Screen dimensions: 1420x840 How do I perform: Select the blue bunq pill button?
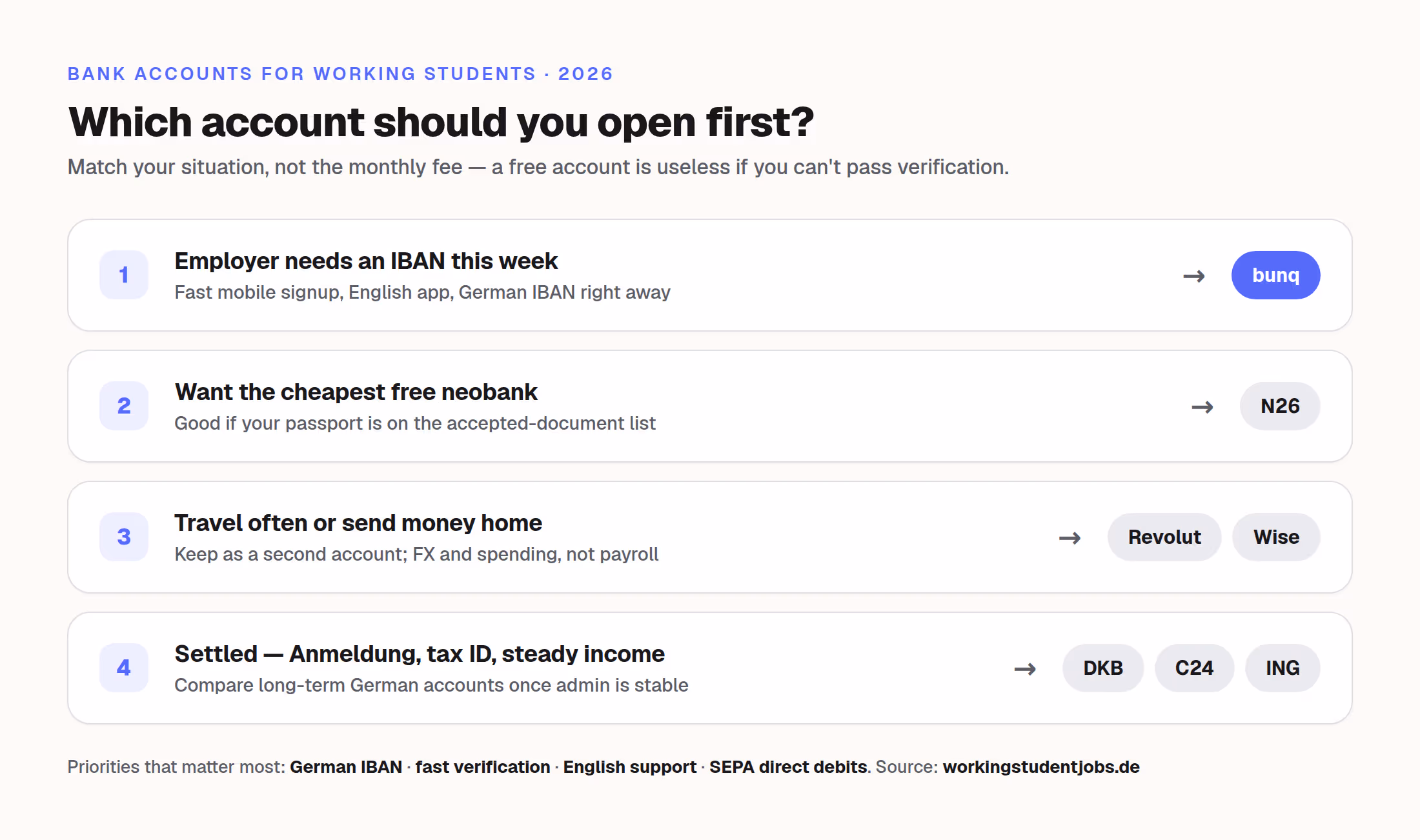[x=1275, y=275]
